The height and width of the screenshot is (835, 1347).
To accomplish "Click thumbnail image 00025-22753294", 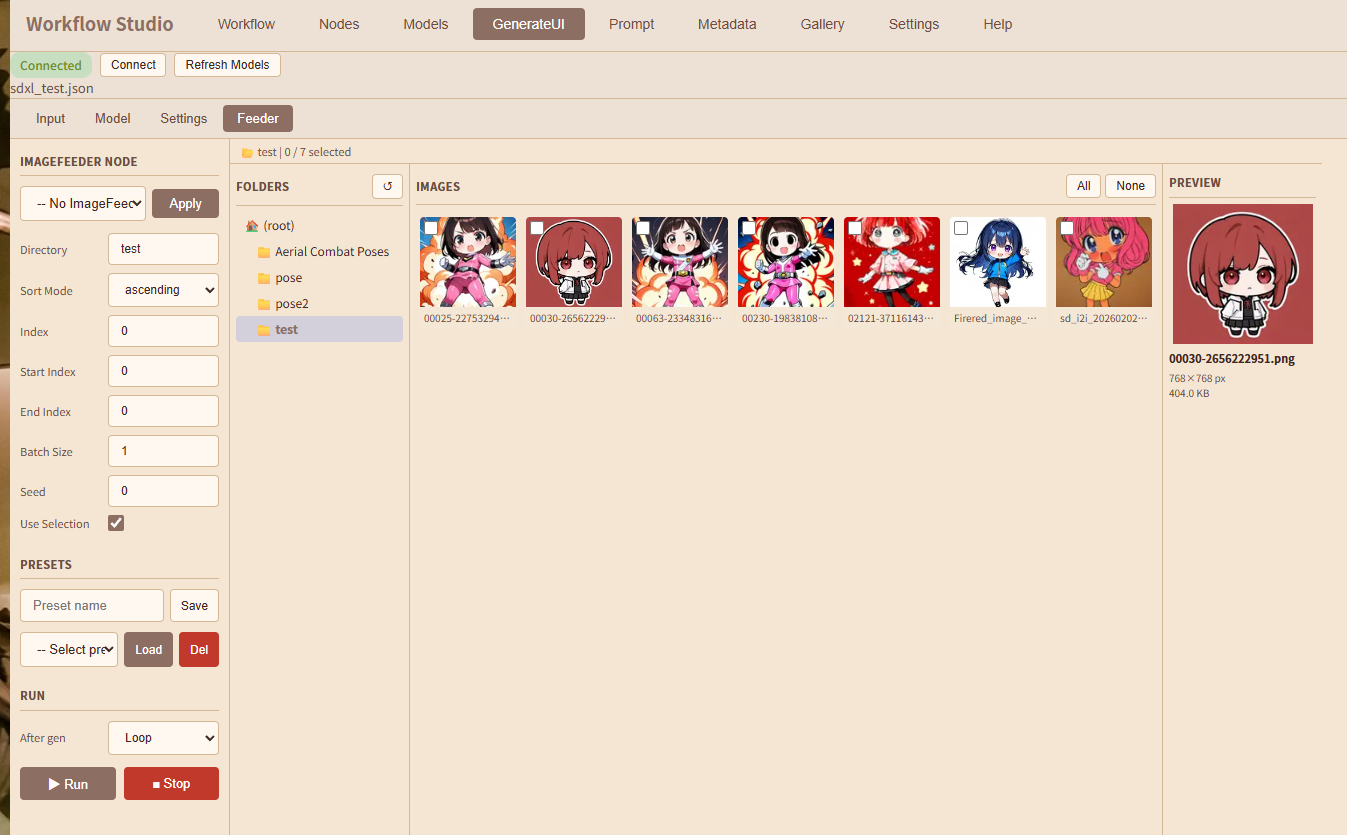I will [x=468, y=262].
